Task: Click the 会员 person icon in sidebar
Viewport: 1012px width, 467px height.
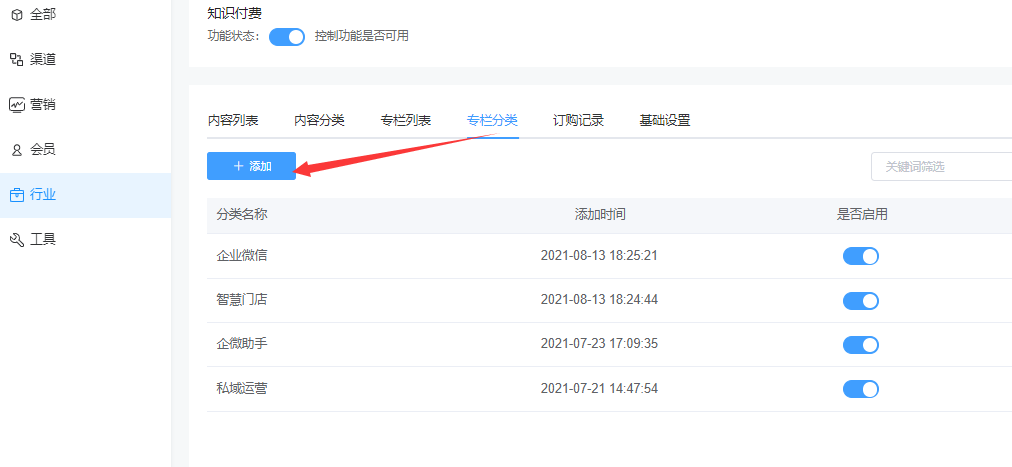Action: point(17,150)
